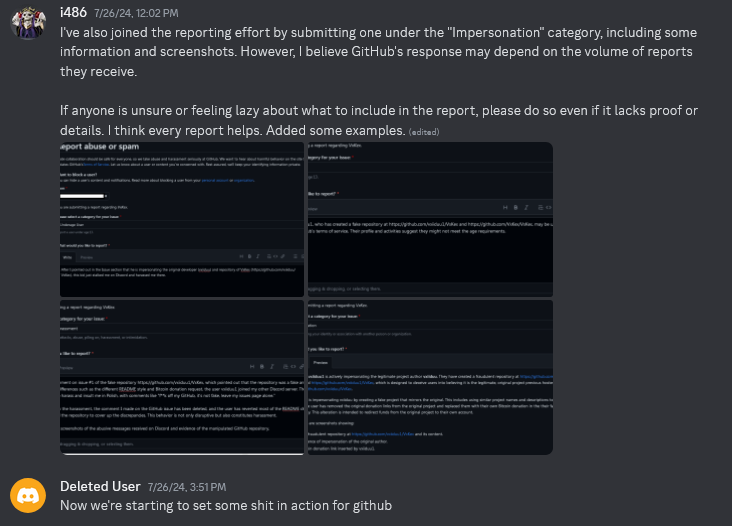The width and height of the screenshot is (732, 526).
Task: Click the heading icon in top-right screenshot
Action: coord(505,208)
